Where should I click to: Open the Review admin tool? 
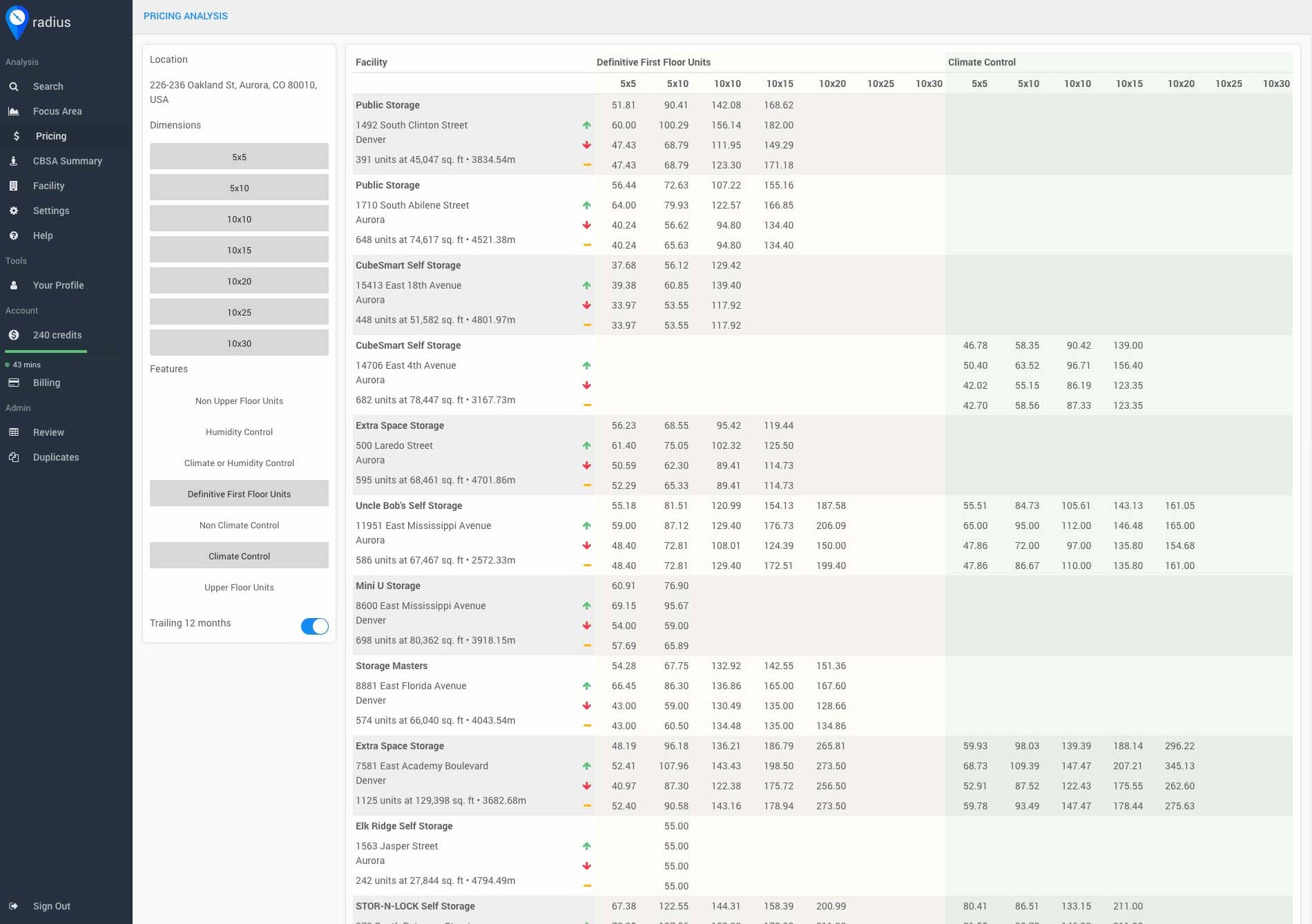[49, 432]
